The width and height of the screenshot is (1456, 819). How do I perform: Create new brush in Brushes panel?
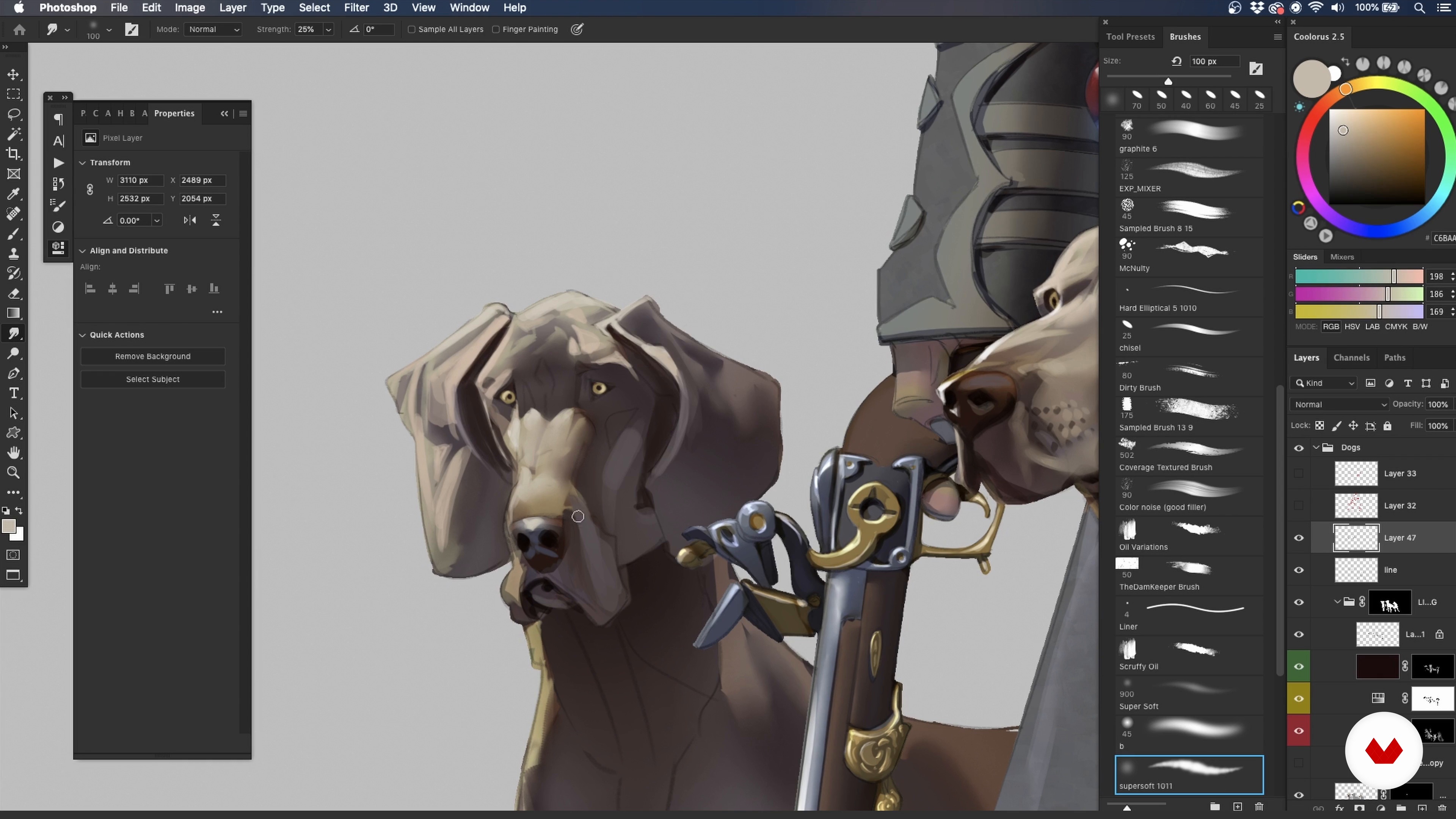click(1237, 806)
